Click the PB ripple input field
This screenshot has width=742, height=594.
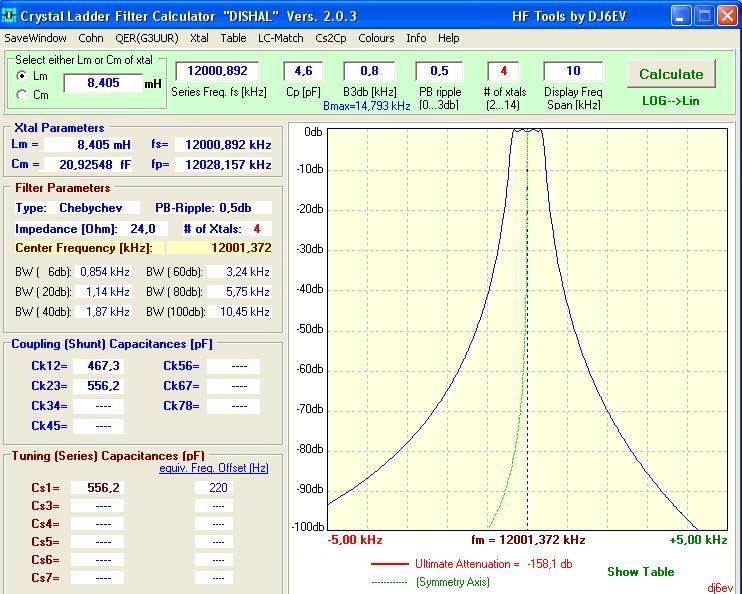pos(438,71)
